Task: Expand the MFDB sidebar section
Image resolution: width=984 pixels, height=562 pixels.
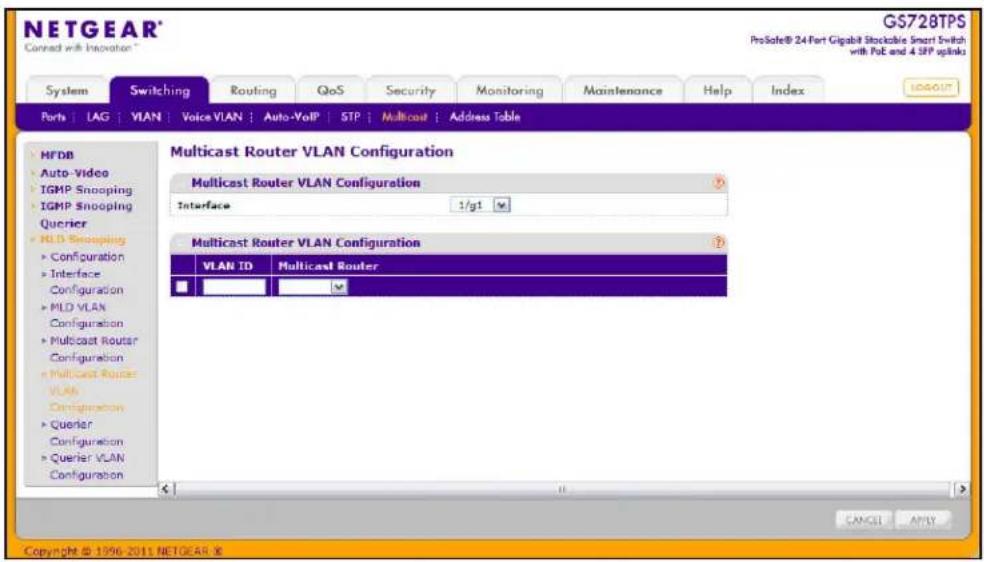Action: [57, 156]
